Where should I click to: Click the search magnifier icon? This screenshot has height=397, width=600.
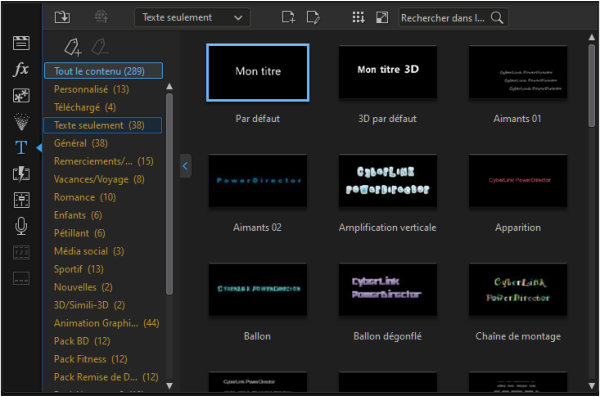[497, 18]
